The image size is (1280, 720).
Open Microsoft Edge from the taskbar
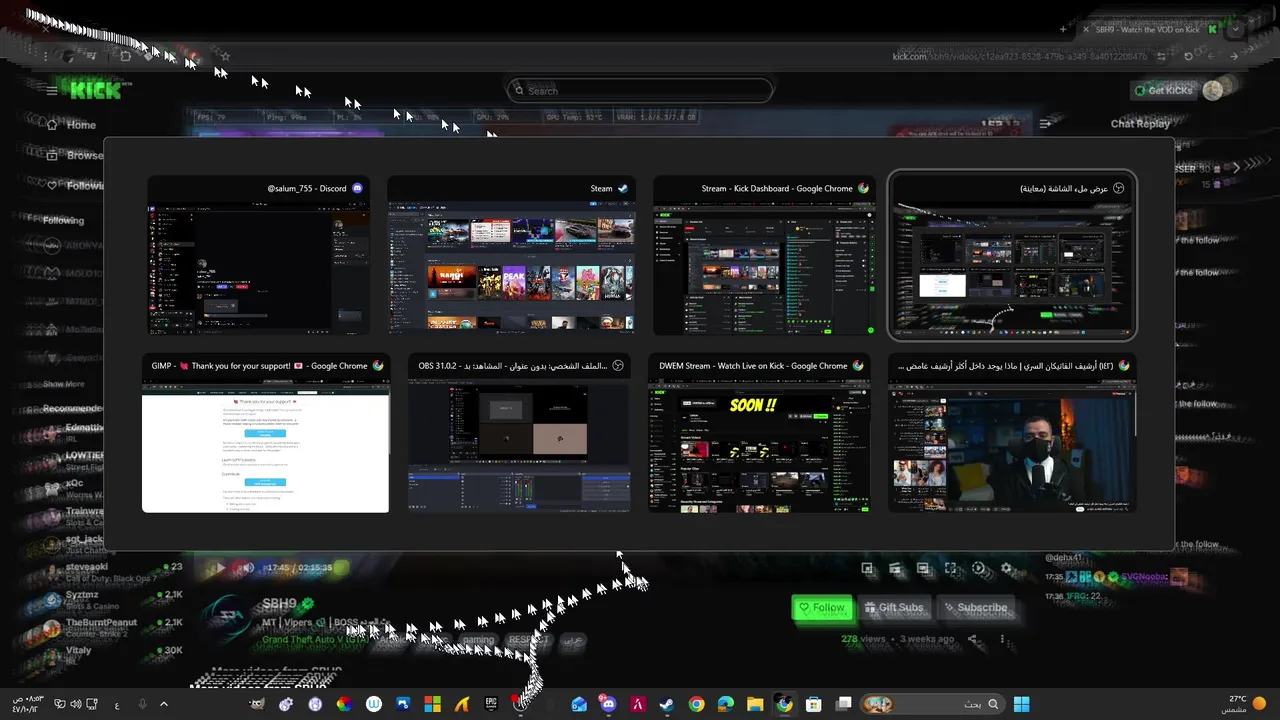click(726, 704)
